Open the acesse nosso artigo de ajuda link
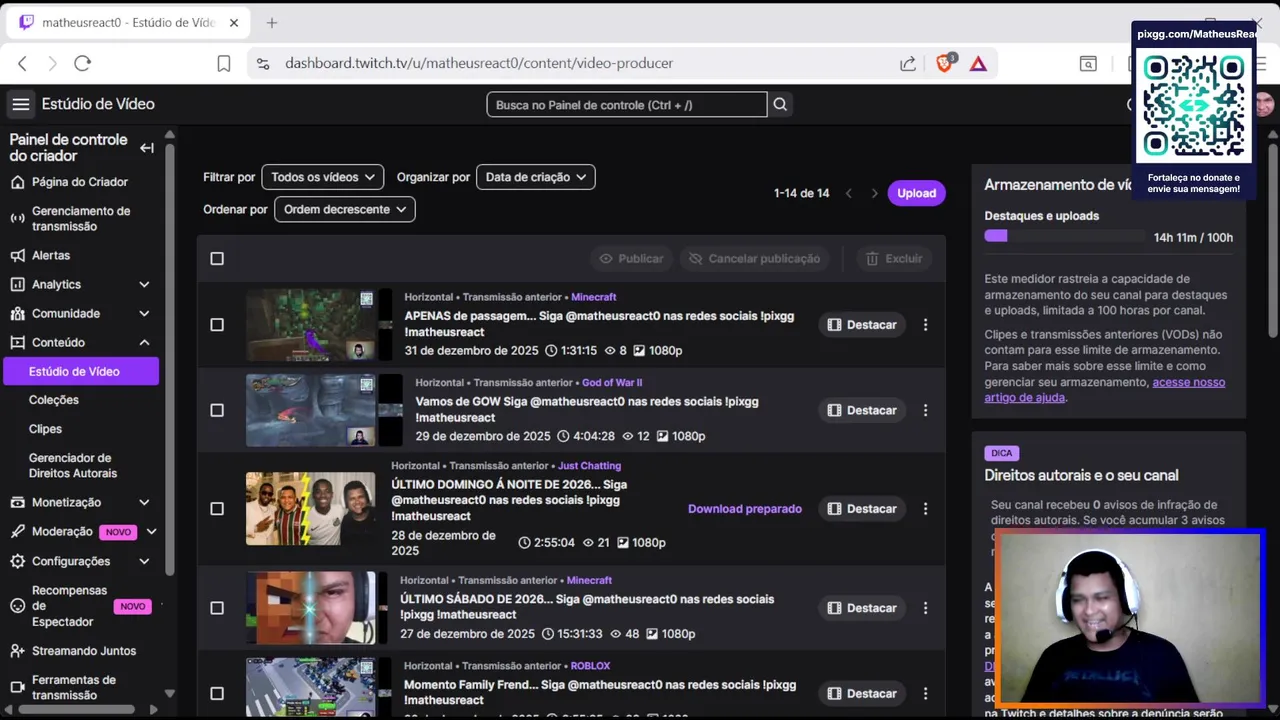 [x=1105, y=390]
